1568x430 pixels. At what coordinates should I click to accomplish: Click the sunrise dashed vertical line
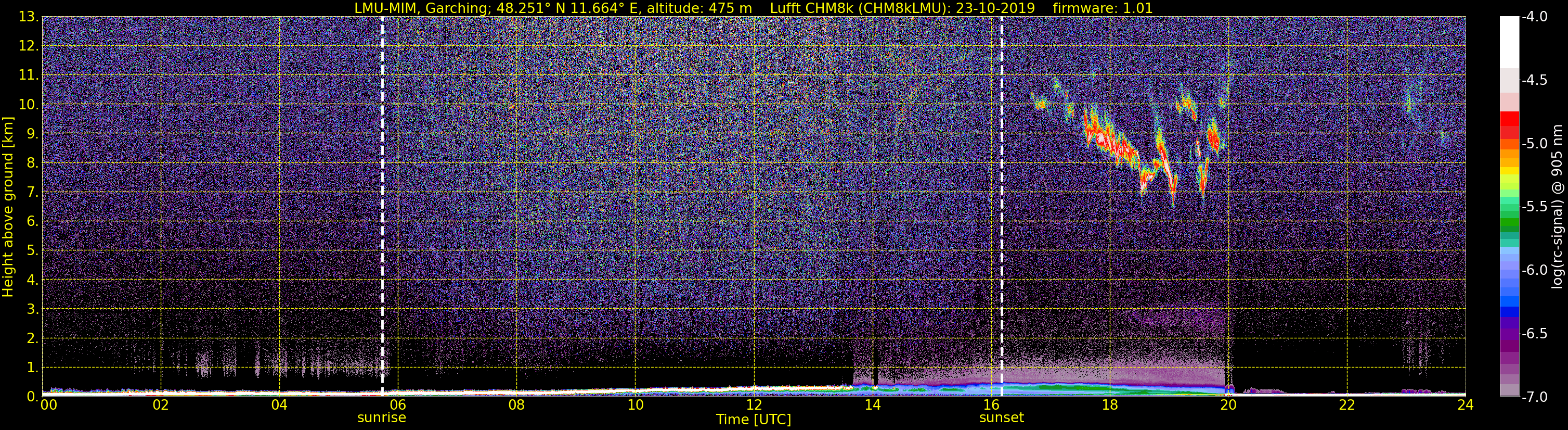(382, 206)
